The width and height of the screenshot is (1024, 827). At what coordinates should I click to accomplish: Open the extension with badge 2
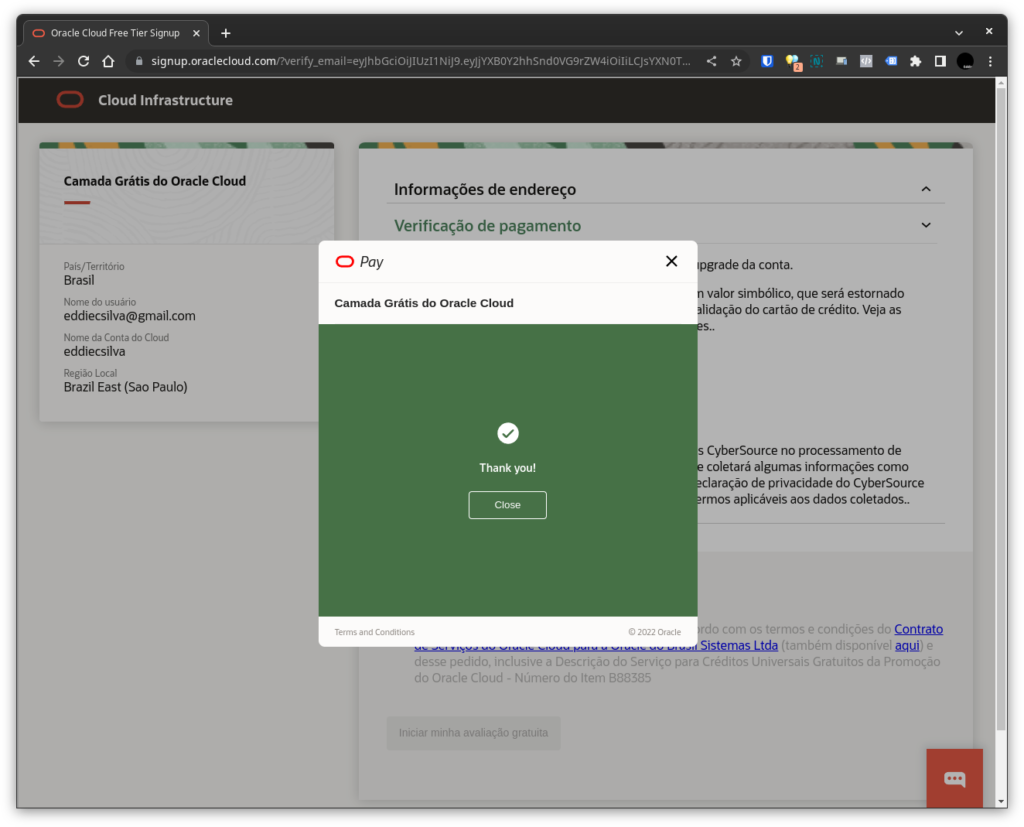(x=792, y=62)
